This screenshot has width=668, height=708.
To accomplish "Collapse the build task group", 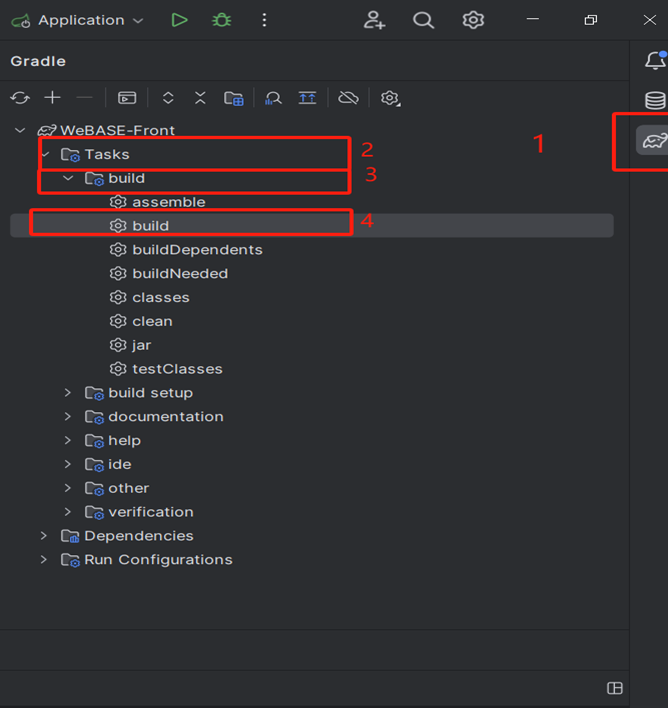I will coord(68,178).
